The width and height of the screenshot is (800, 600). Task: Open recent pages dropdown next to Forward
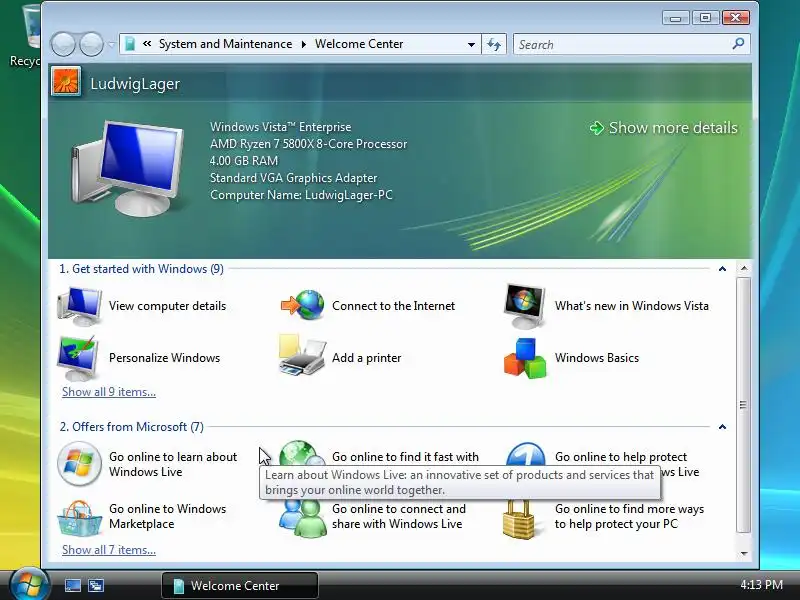point(111,45)
